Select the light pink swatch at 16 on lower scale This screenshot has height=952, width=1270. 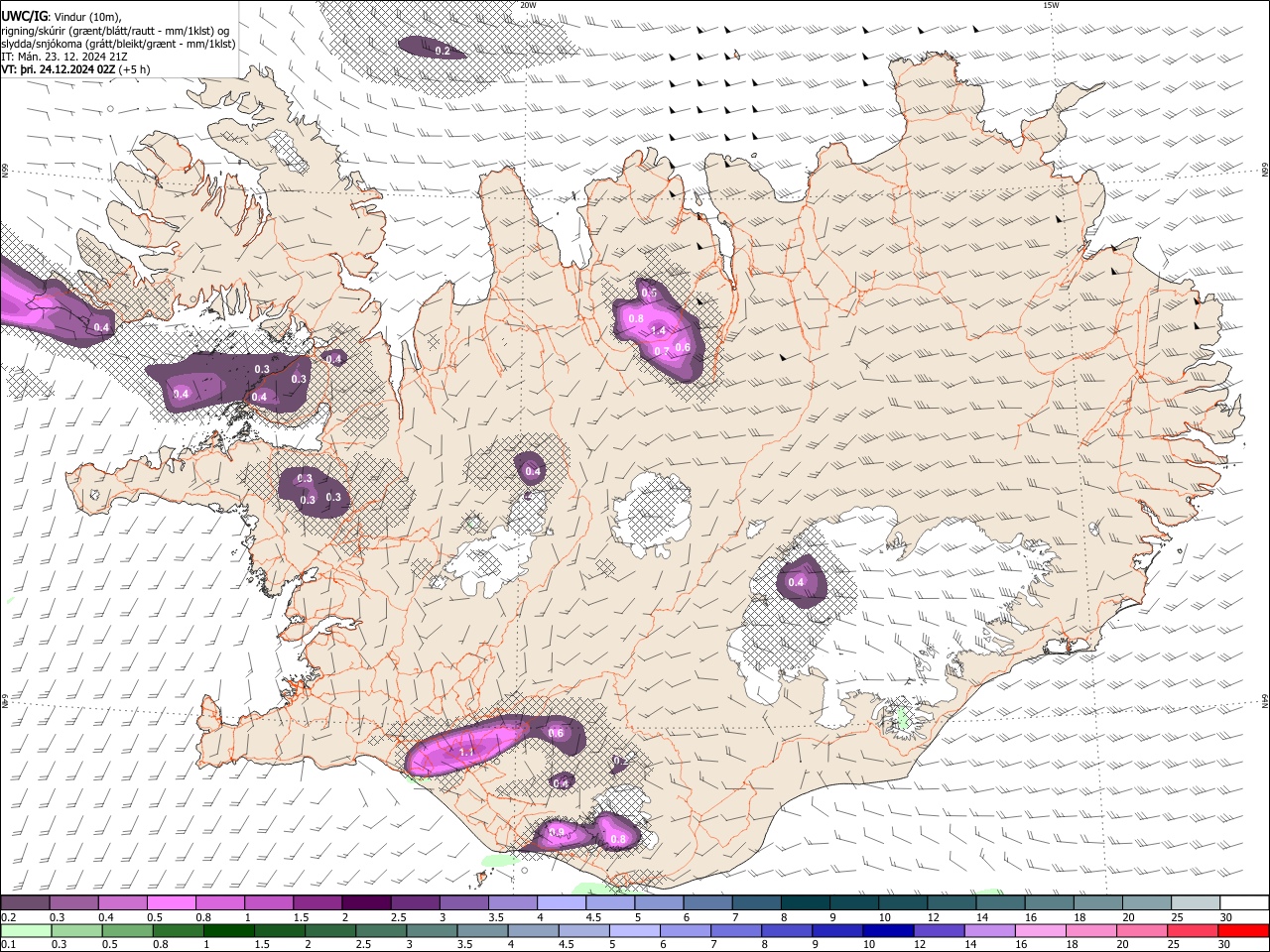pos(1042,931)
